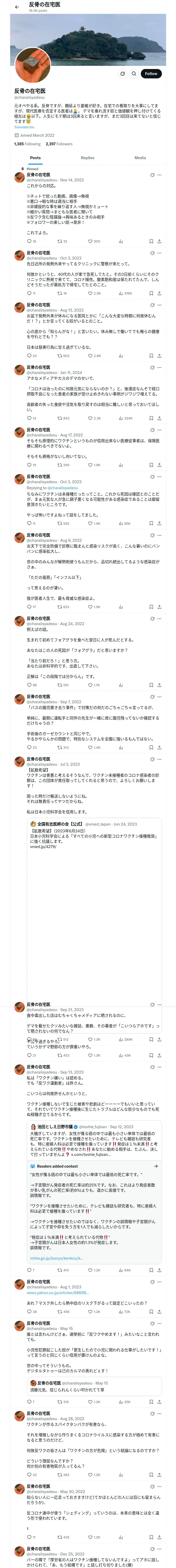Screen dimensions: 176x1568
Task: Bookmark the pinned Nov 14, 2022 post
Action: tap(151, 241)
